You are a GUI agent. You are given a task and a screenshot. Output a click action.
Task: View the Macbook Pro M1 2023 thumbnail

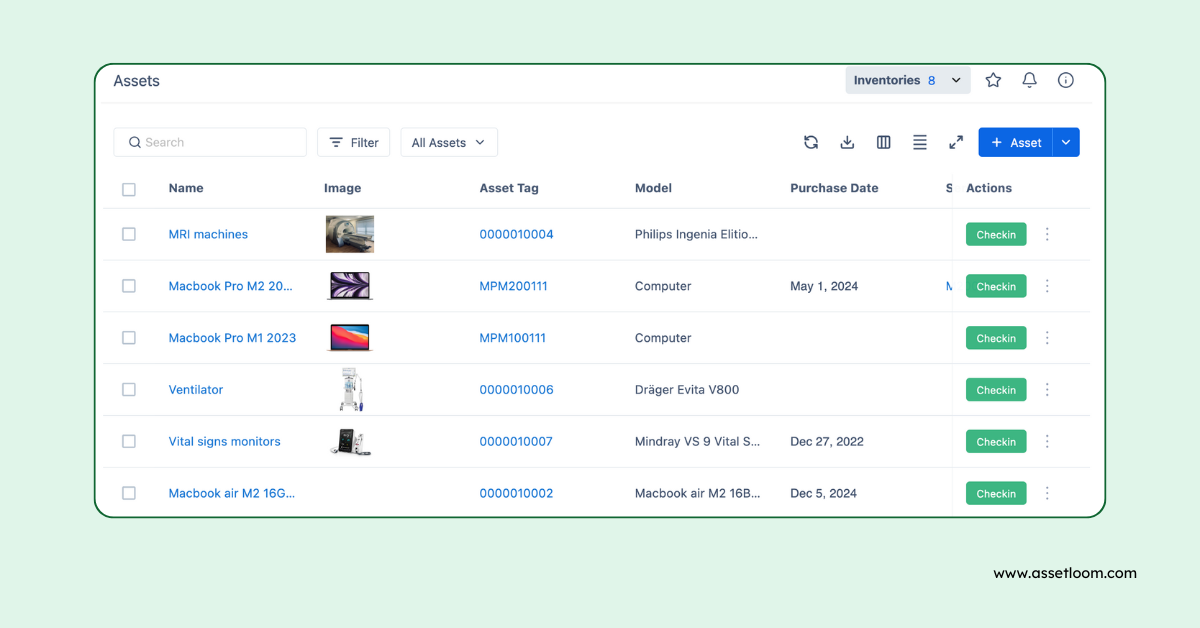tap(350, 338)
